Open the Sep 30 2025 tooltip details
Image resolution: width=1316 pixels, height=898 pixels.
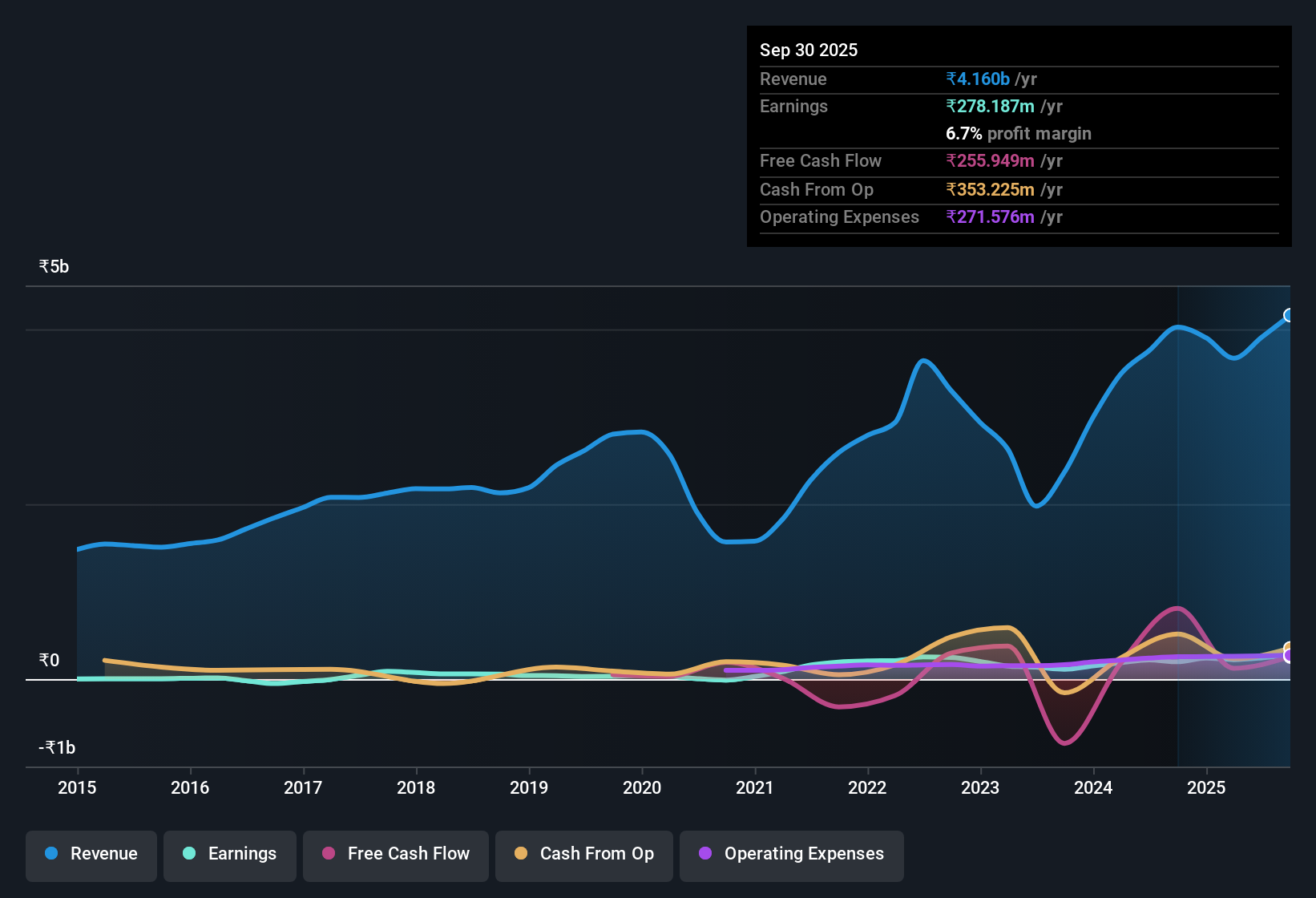809,50
